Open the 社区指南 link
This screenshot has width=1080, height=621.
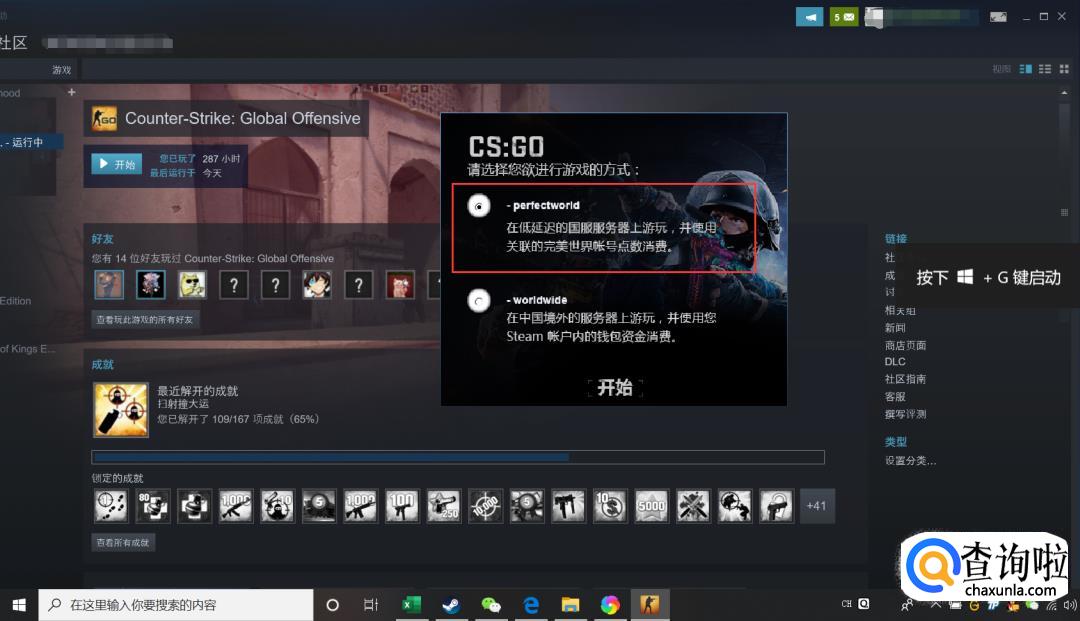click(x=905, y=379)
